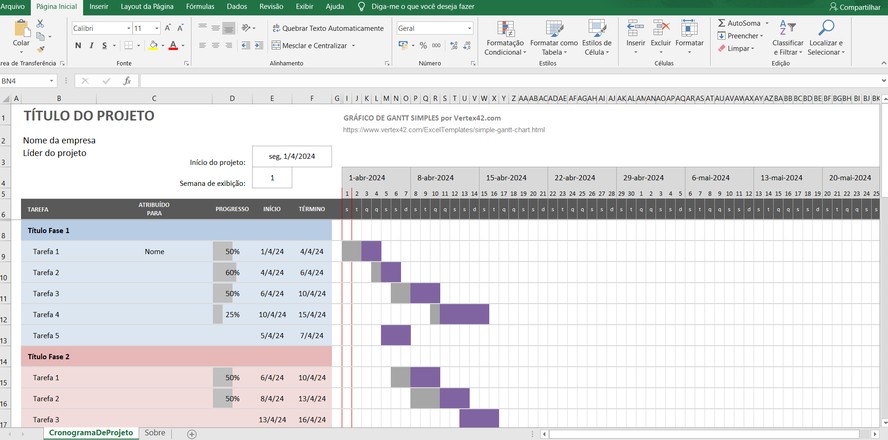
Task: Toggle italic (I) formatting
Action: coord(91,46)
